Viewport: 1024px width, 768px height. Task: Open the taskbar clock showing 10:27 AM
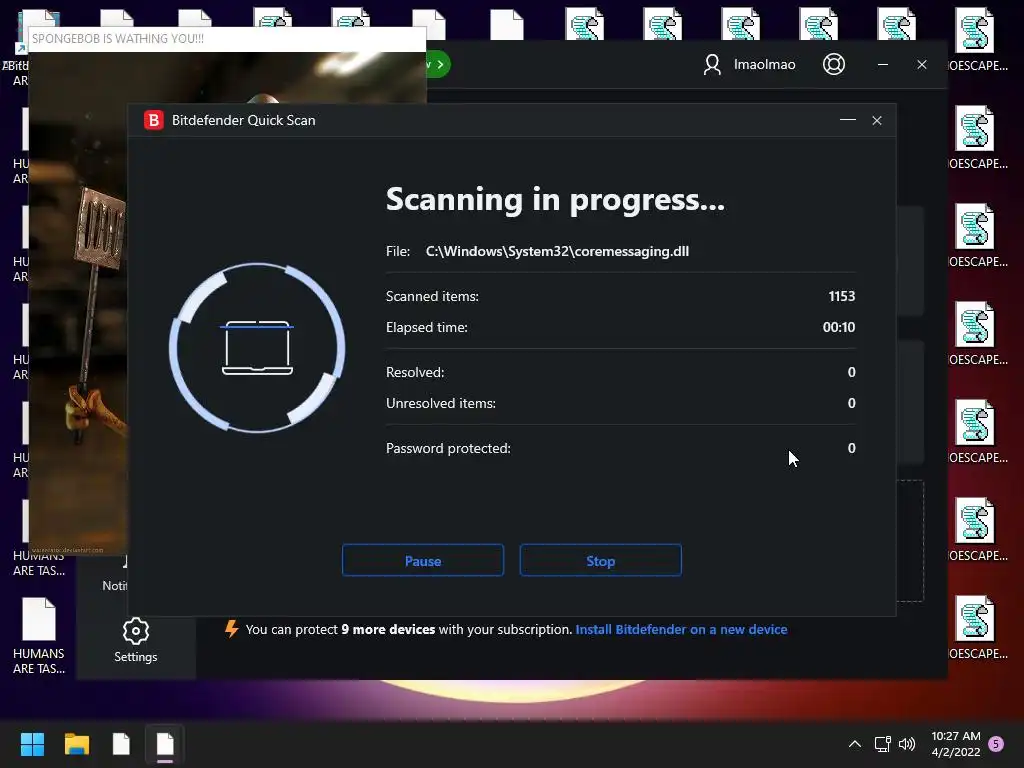[955, 744]
